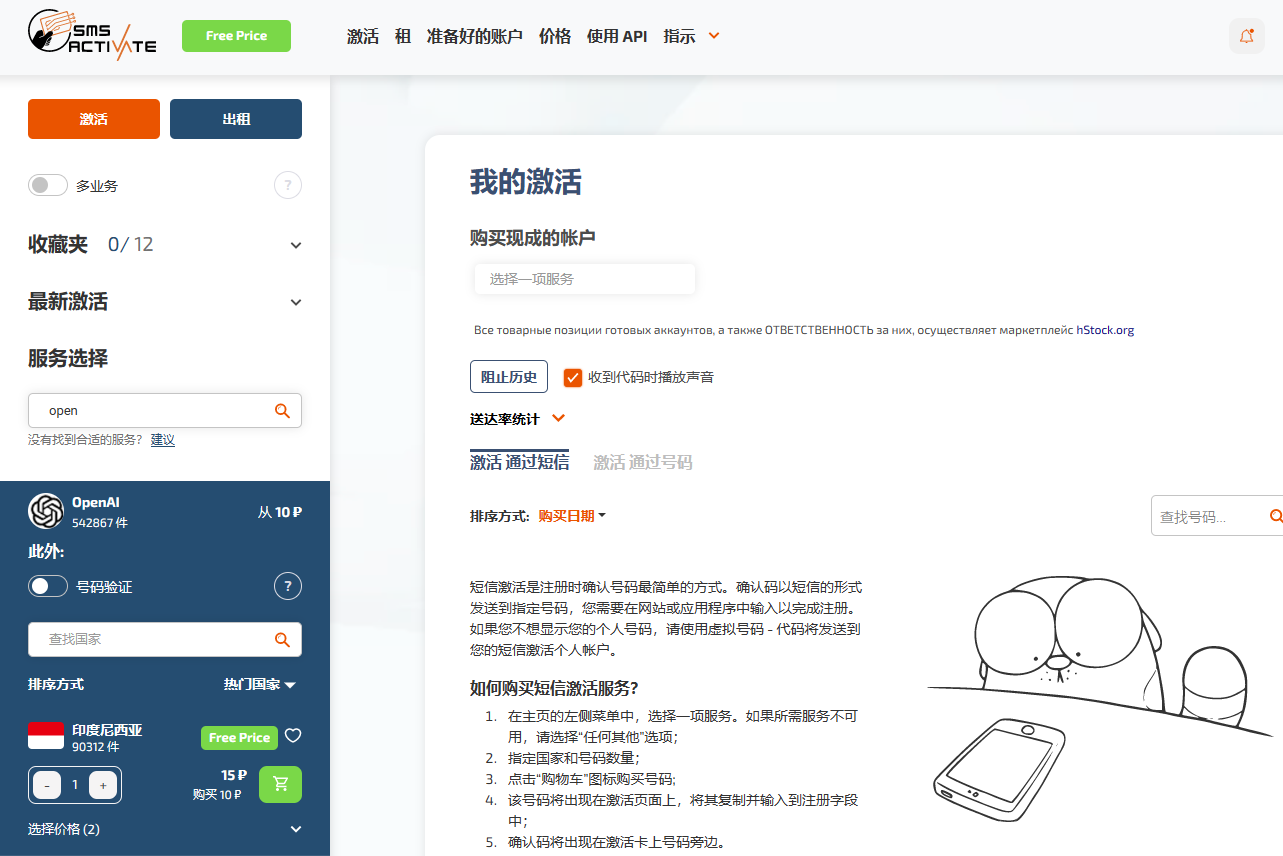The height and width of the screenshot is (856, 1283).
Task: Click Free Price badge for 印度尼西亚
Action: coord(238,737)
